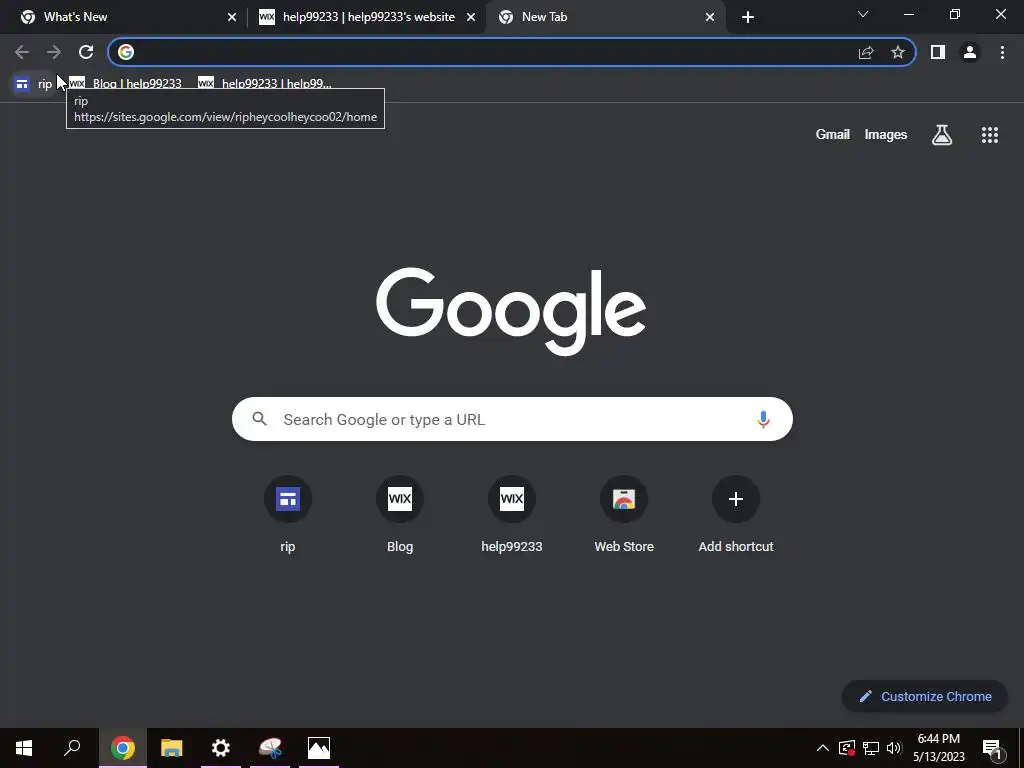Image resolution: width=1024 pixels, height=768 pixels.
Task: Open the notification center icon
Action: click(992, 748)
